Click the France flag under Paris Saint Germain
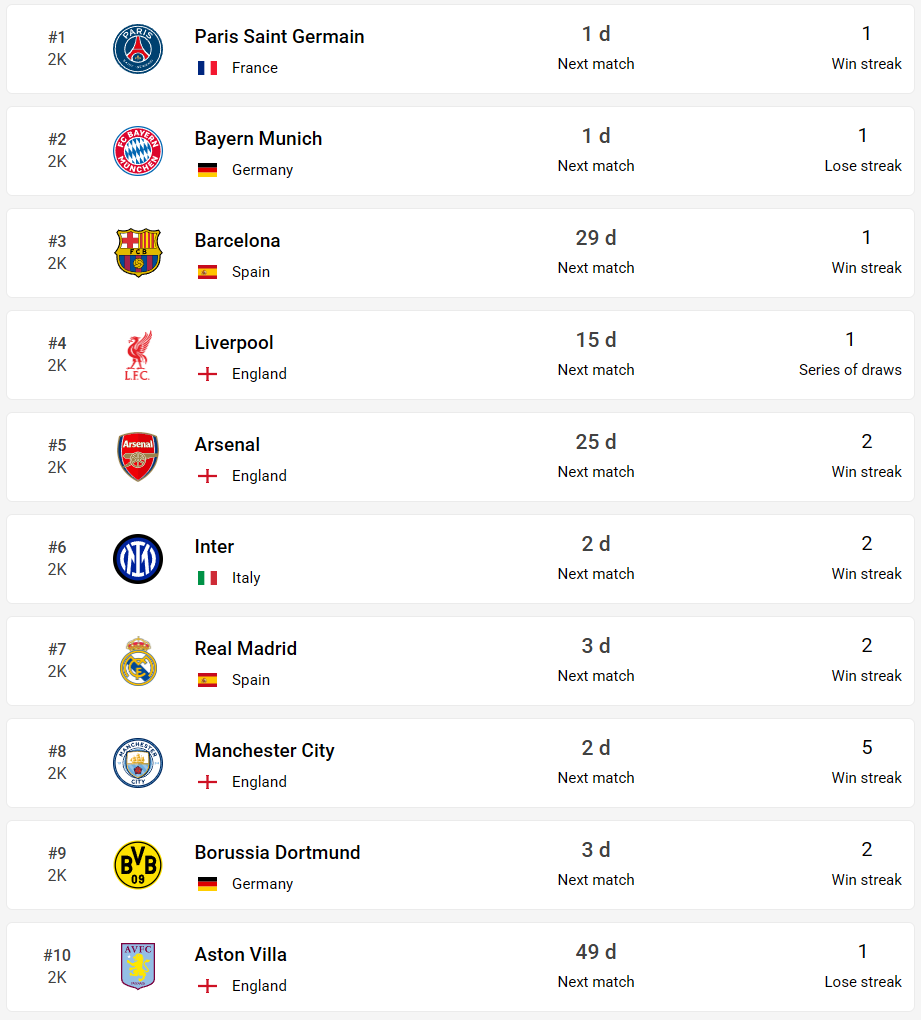 click(207, 68)
